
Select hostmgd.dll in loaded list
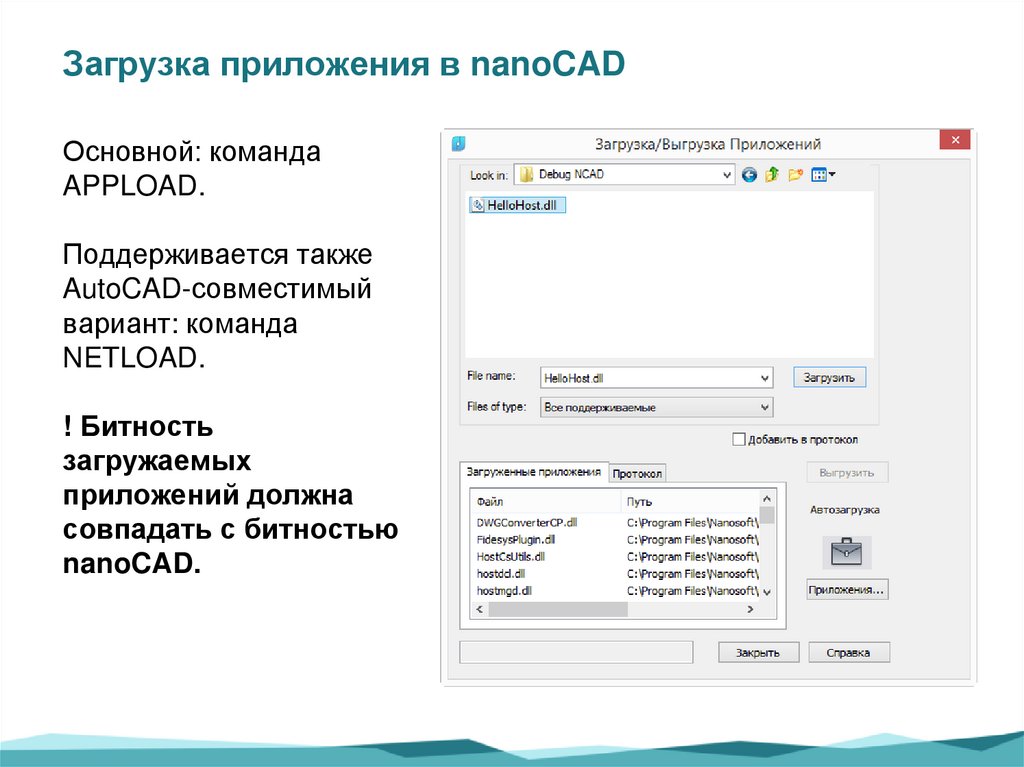coord(504,591)
